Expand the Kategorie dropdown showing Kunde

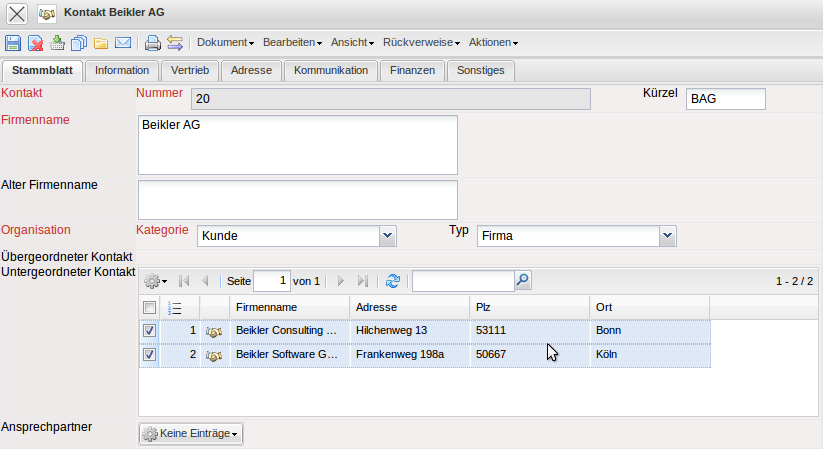(x=388, y=236)
